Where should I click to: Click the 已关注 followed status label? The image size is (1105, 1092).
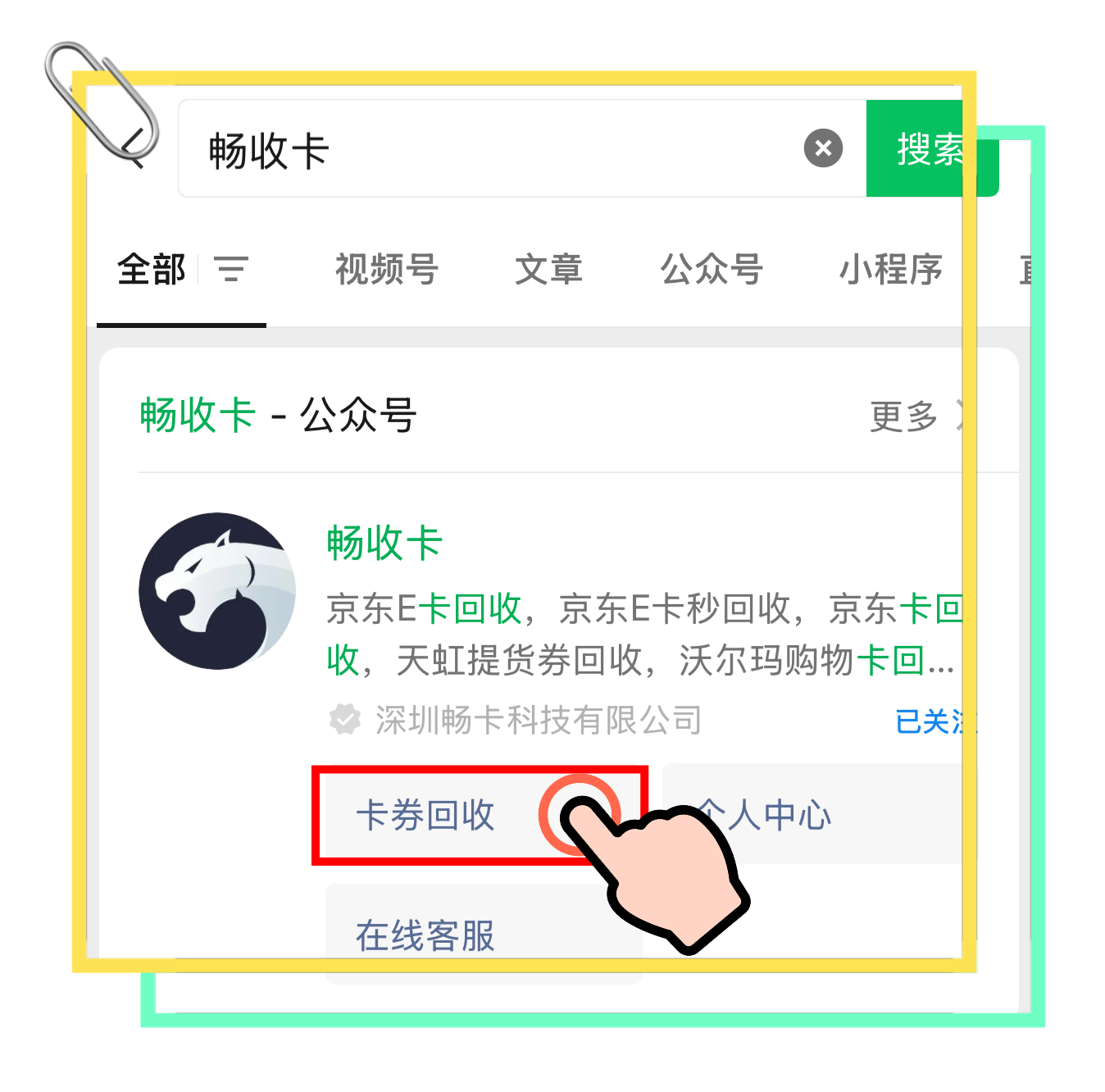(936, 721)
